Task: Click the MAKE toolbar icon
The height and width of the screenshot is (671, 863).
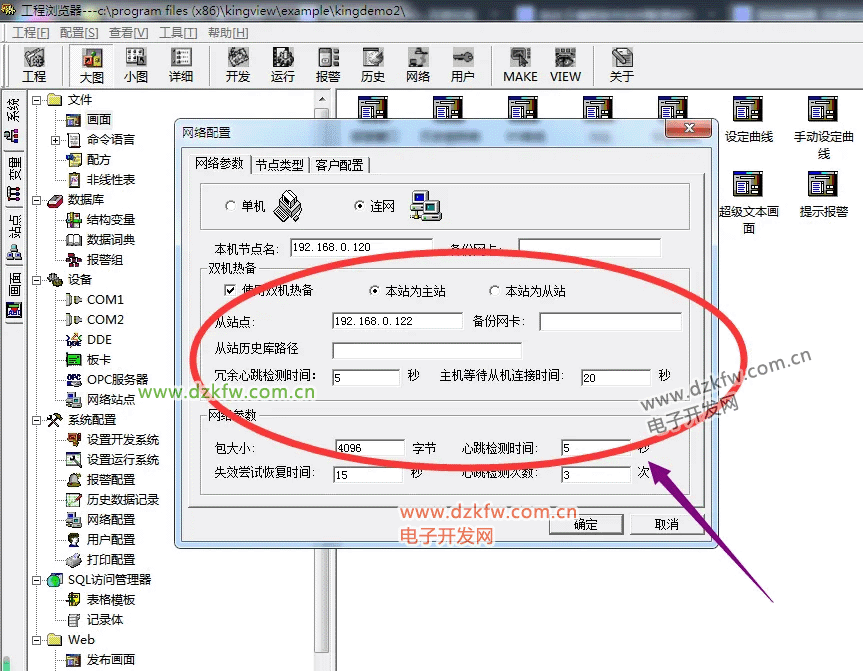Action: click(x=520, y=65)
